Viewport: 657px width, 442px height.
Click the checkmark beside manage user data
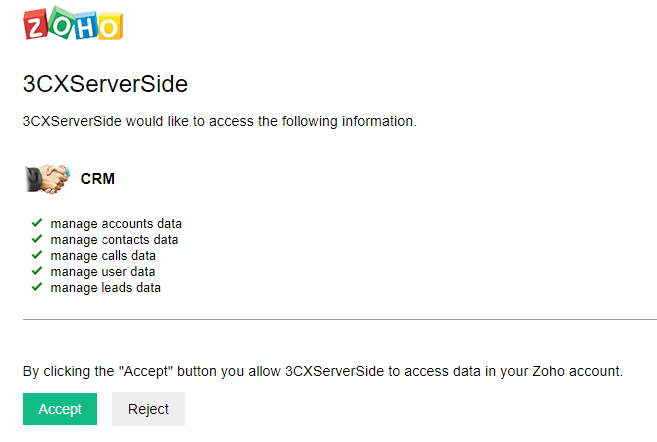37,270
